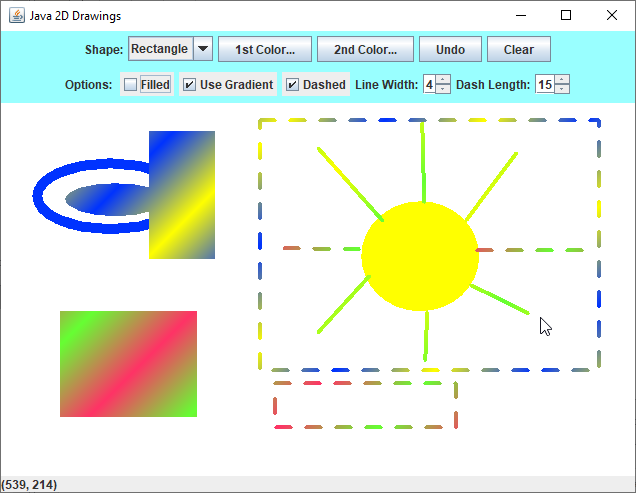Enable the Filled checkbox

pyautogui.click(x=130, y=84)
